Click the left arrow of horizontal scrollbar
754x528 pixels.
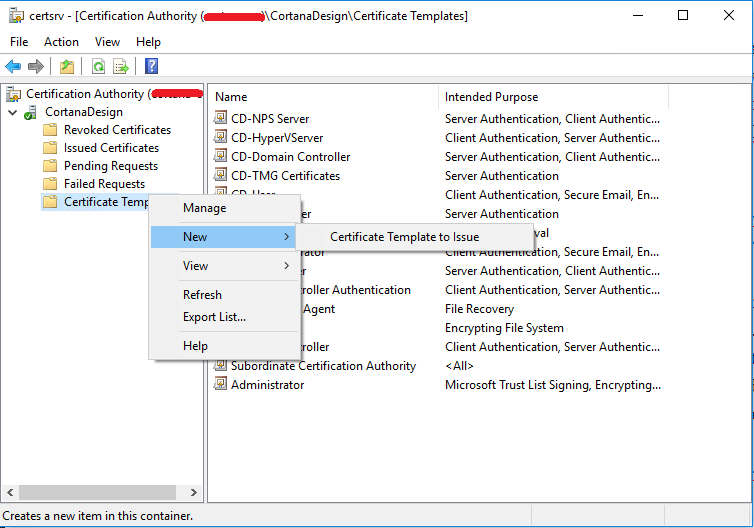coord(10,492)
